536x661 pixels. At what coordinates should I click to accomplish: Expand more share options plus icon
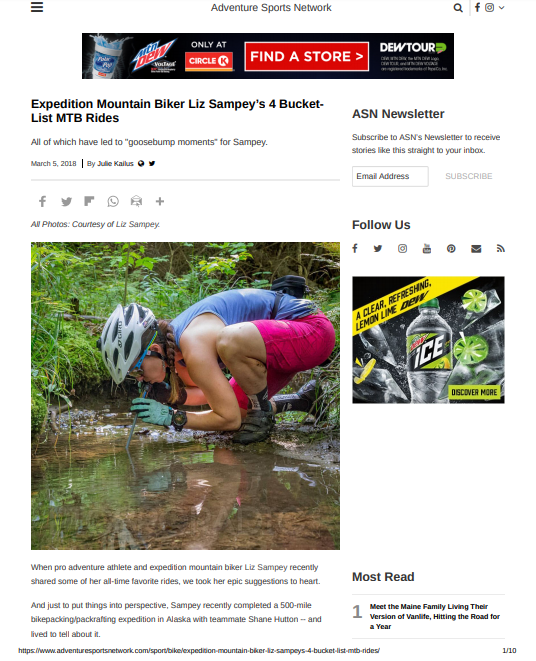pos(159,201)
